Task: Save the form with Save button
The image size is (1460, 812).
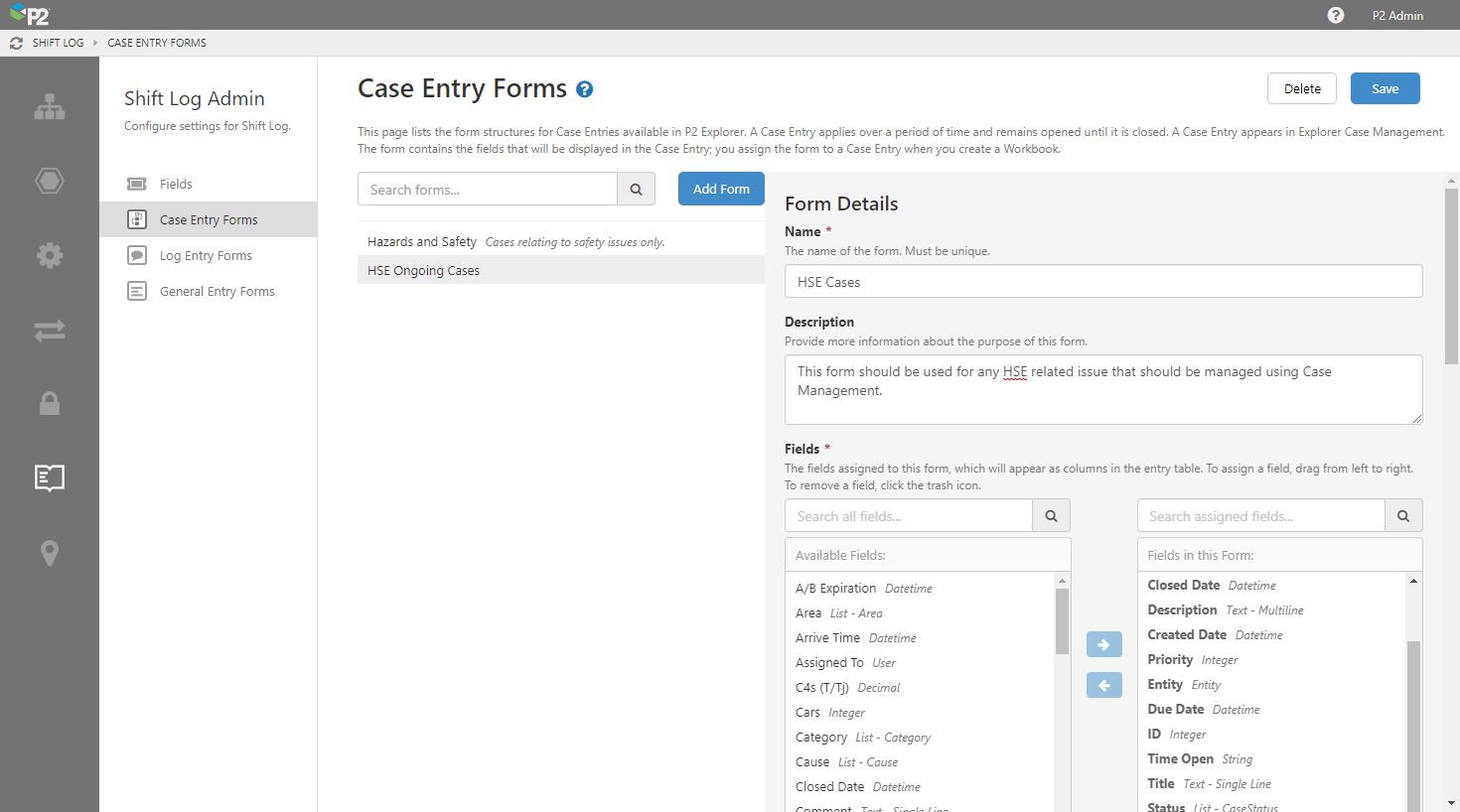Action: point(1385,88)
